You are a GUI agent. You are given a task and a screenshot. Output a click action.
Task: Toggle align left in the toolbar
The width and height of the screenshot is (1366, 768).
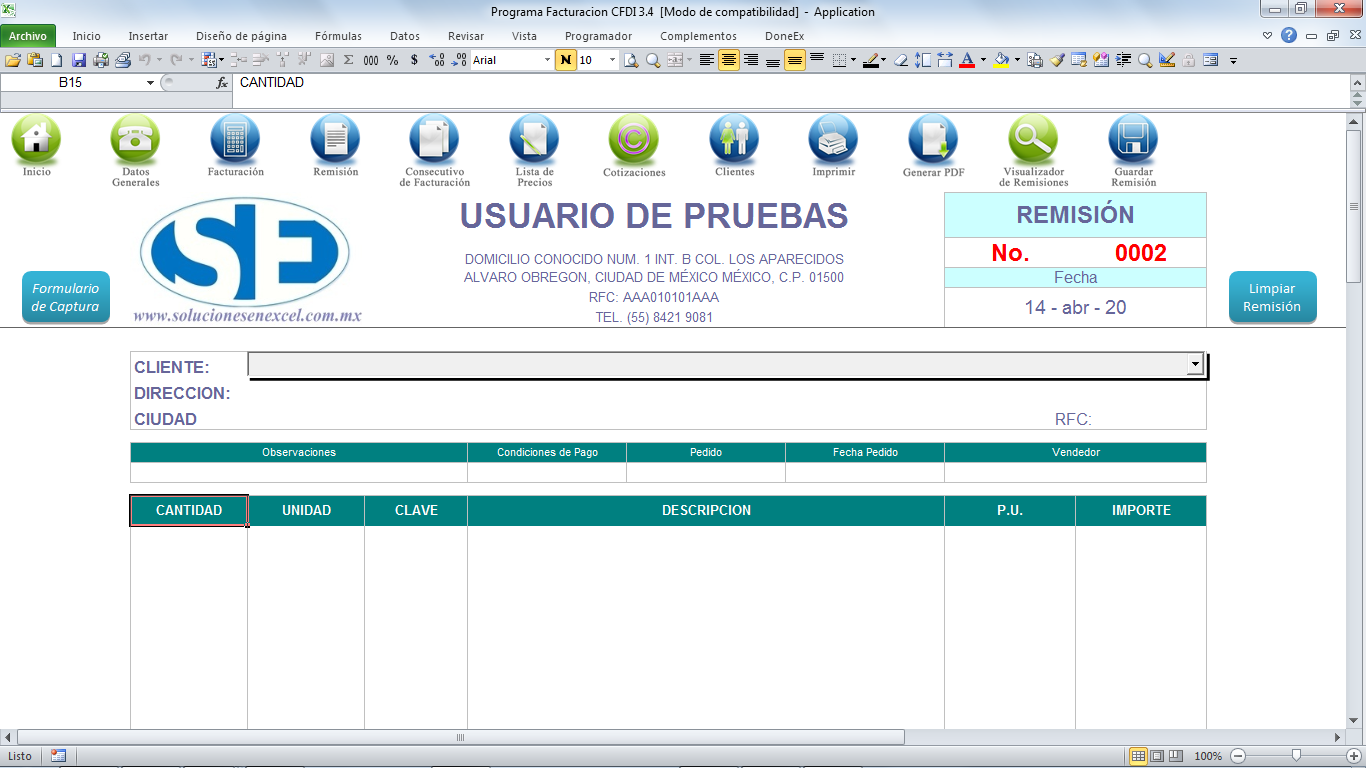pos(707,60)
